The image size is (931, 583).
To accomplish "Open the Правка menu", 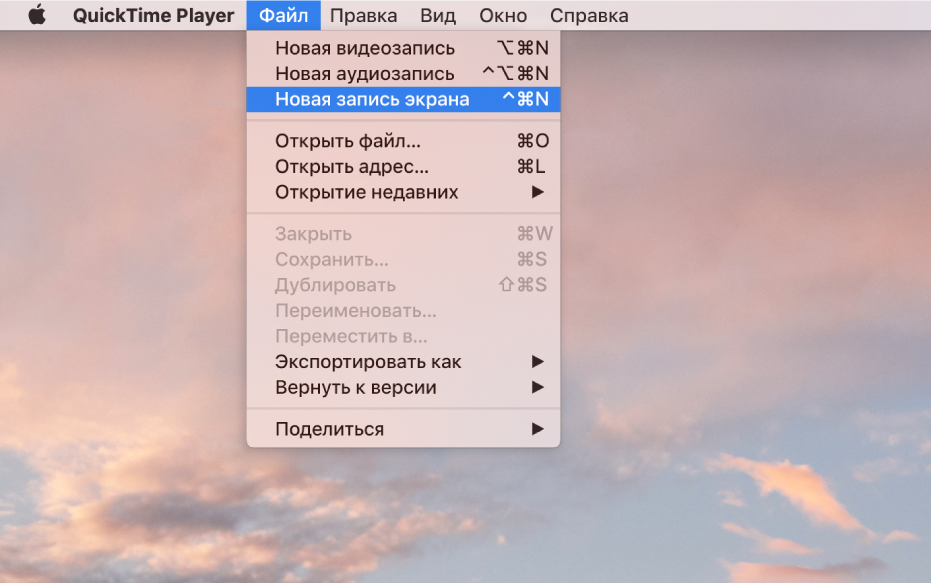I will pos(363,15).
